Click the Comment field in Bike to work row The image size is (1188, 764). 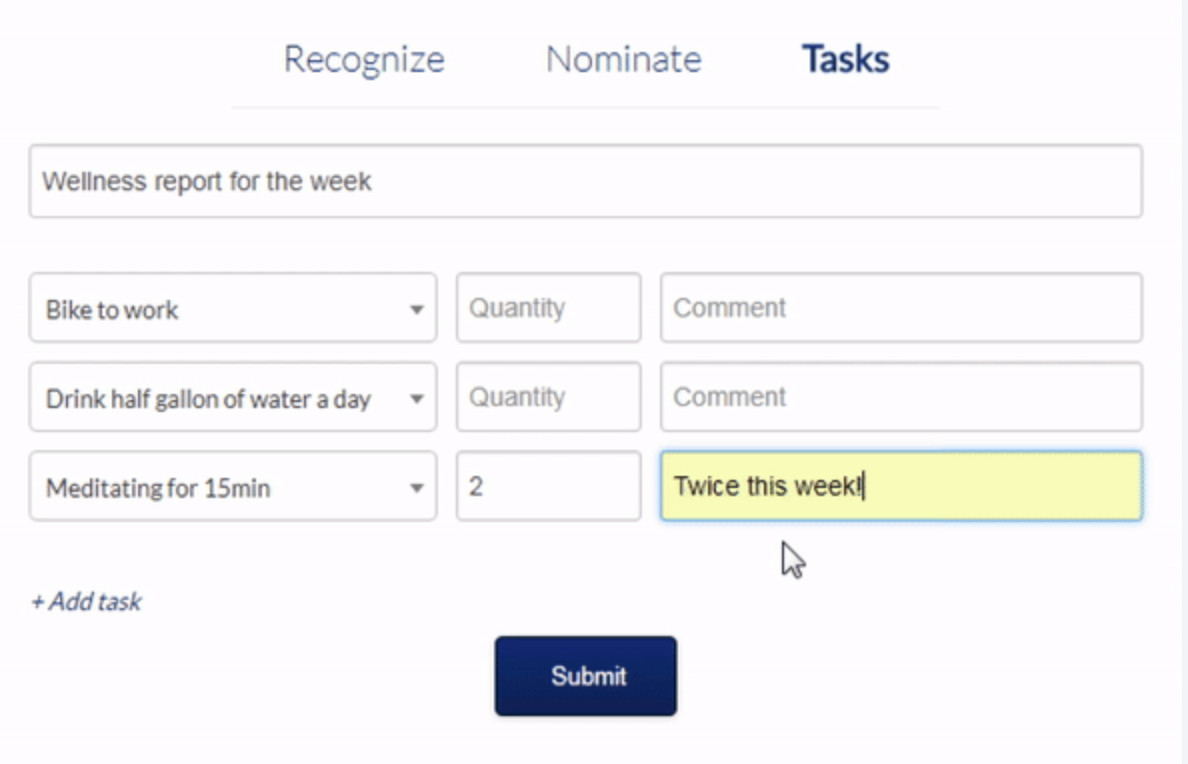(x=900, y=308)
